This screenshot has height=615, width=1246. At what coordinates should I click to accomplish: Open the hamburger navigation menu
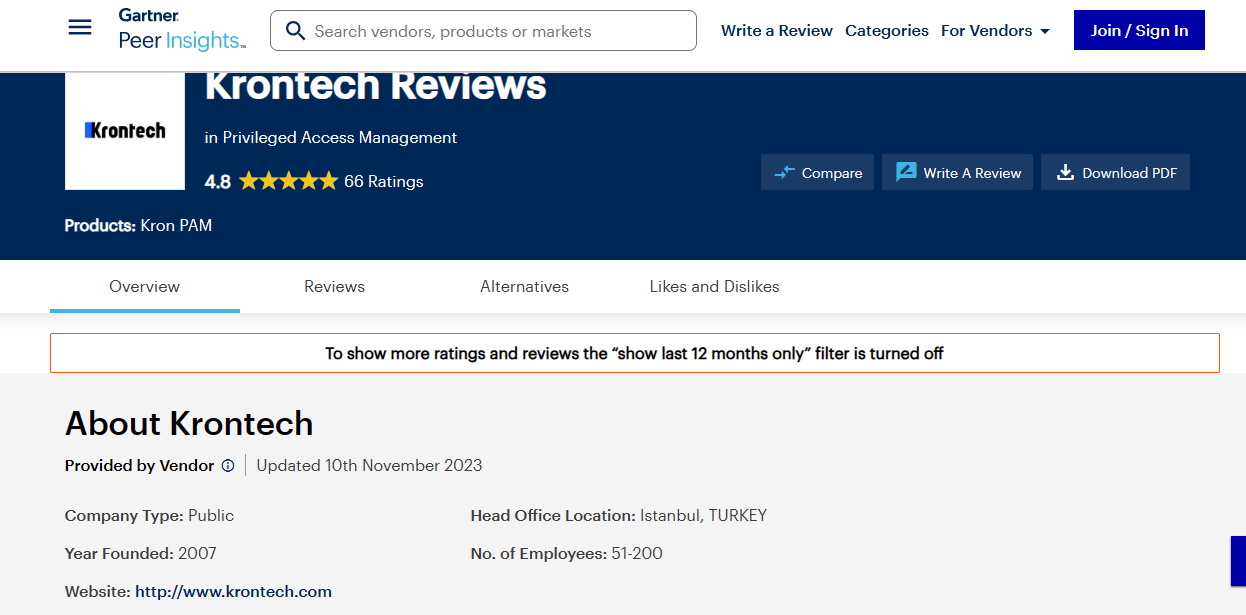[x=80, y=28]
